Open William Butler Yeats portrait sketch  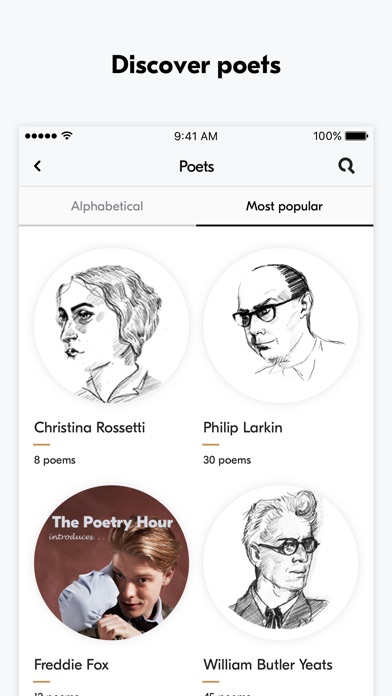point(281,562)
